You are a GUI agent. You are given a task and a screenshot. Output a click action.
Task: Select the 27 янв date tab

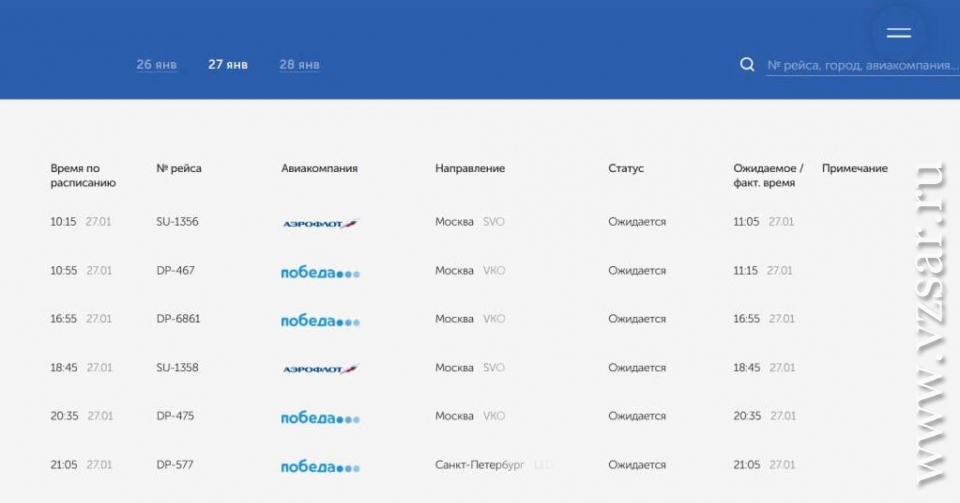tap(228, 65)
